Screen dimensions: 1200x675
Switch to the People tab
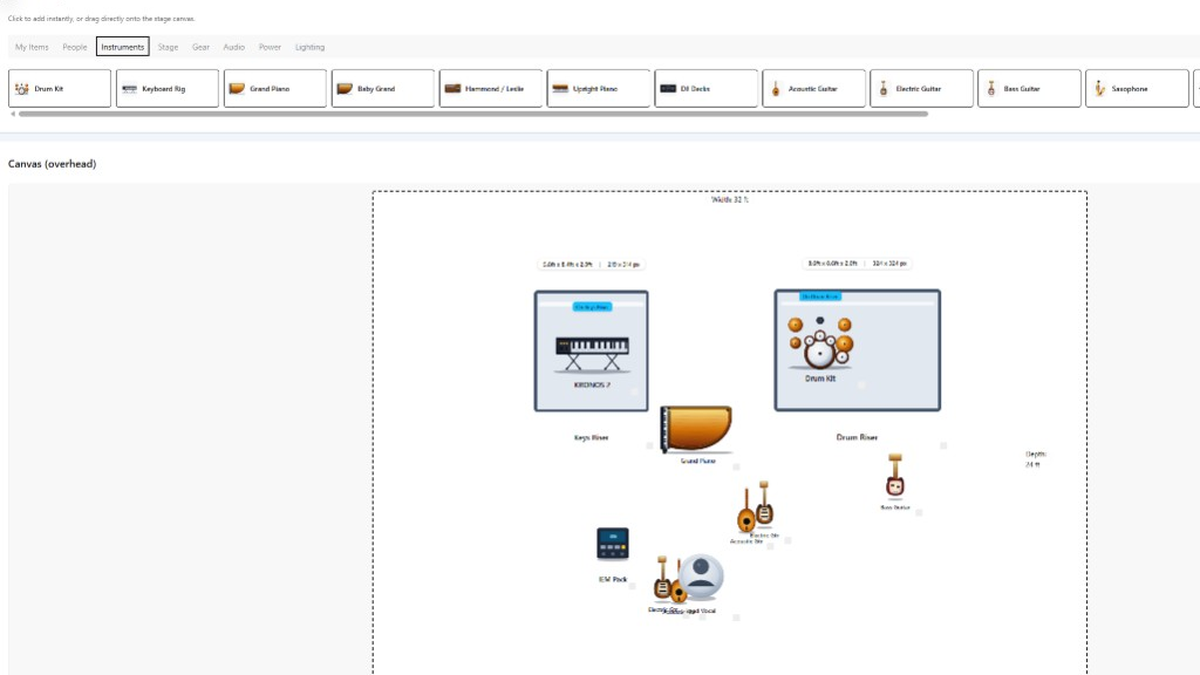click(75, 47)
